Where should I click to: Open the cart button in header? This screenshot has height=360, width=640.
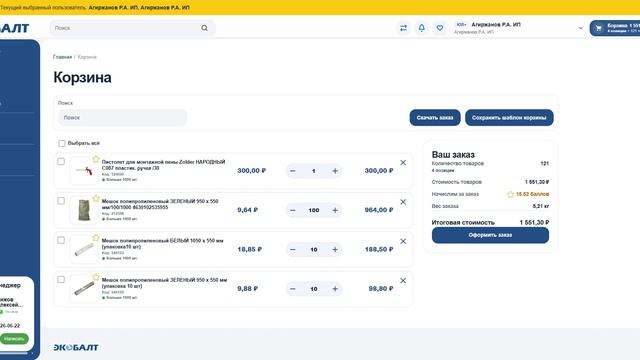(615, 28)
